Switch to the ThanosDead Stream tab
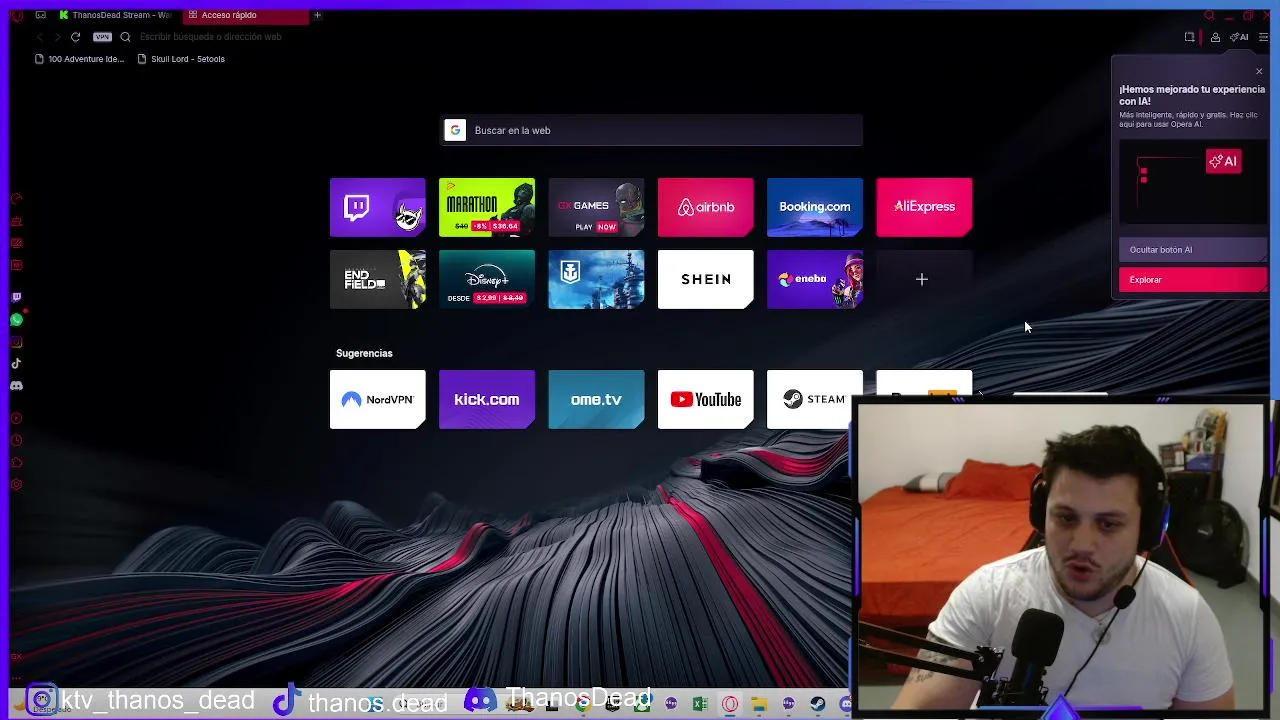1280x720 pixels. click(114, 15)
